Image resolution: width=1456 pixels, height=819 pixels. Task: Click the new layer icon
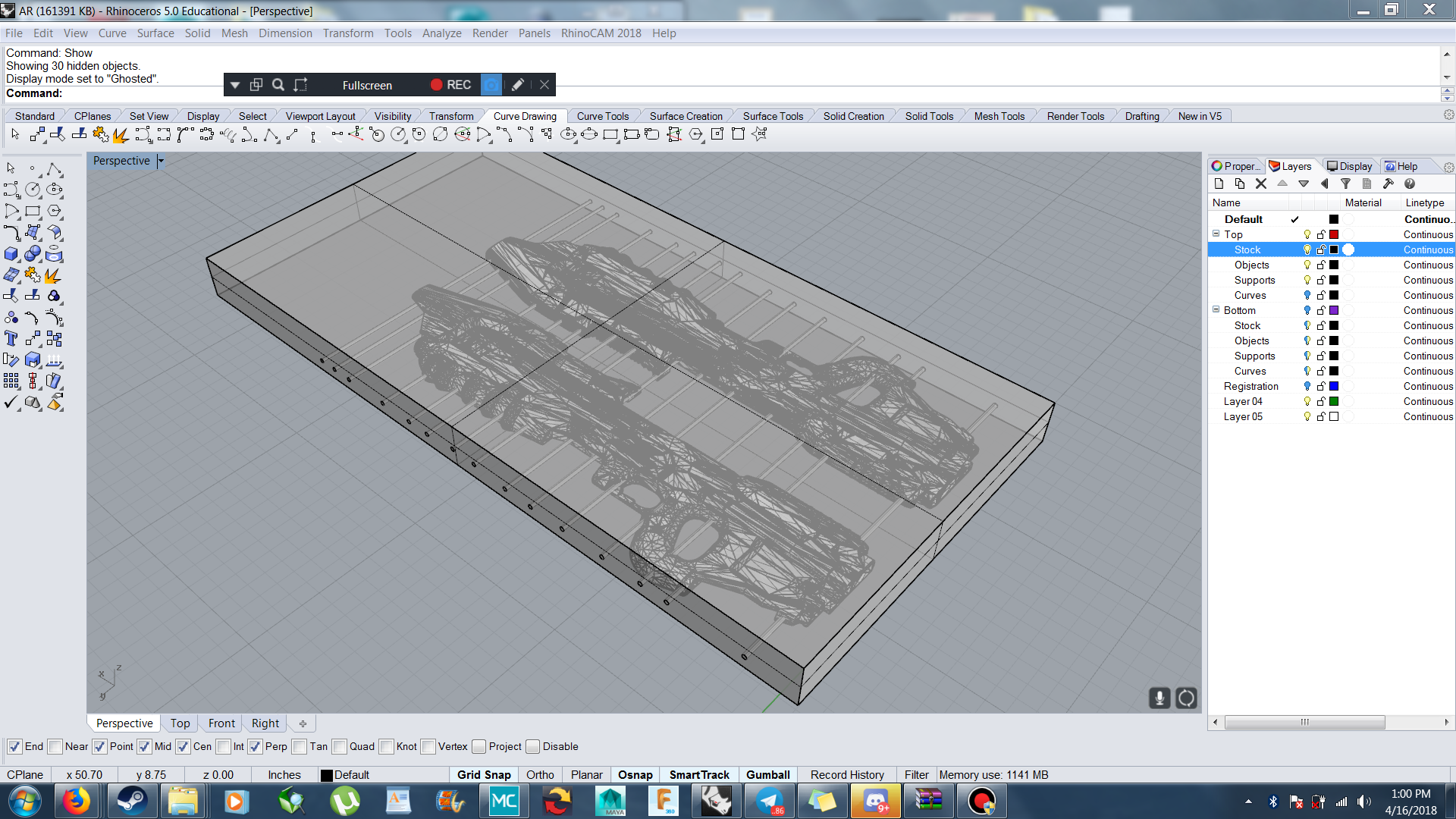1219,184
